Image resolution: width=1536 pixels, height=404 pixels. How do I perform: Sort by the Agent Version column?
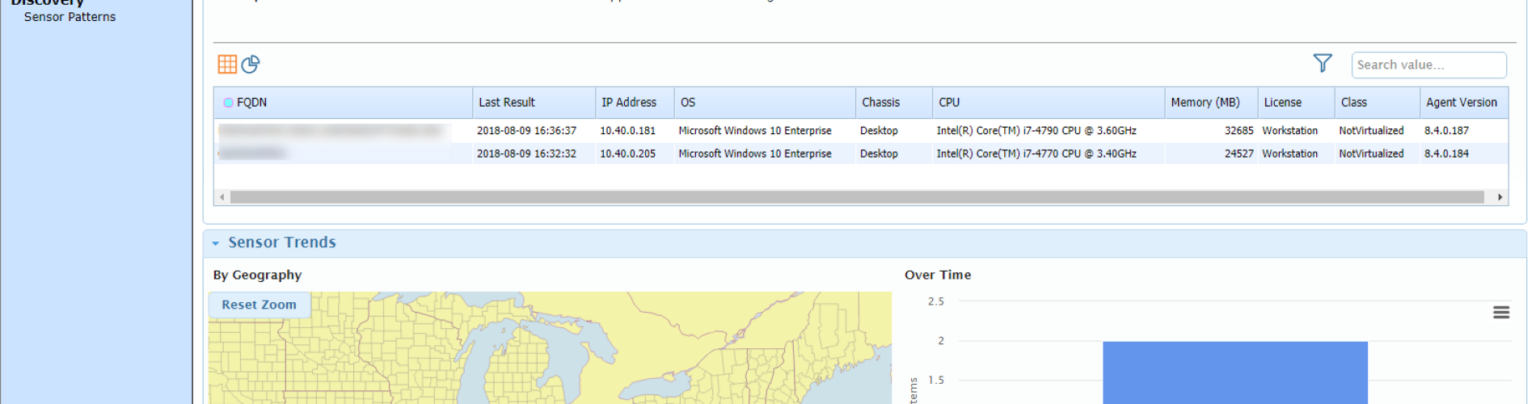[x=1460, y=102]
